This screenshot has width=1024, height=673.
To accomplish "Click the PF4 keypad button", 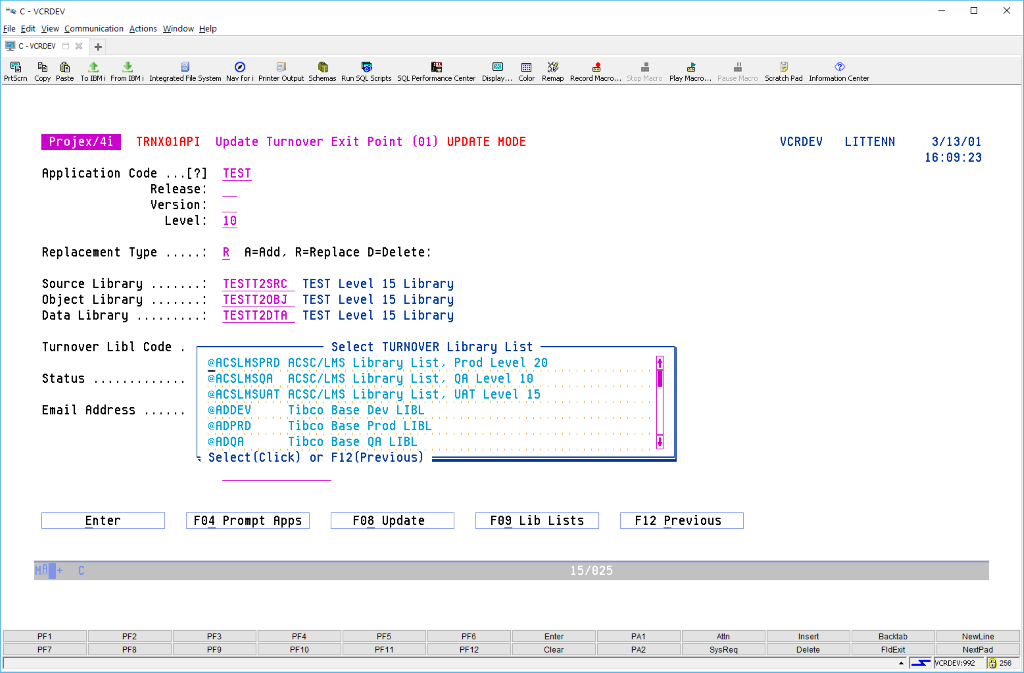I will tap(299, 636).
